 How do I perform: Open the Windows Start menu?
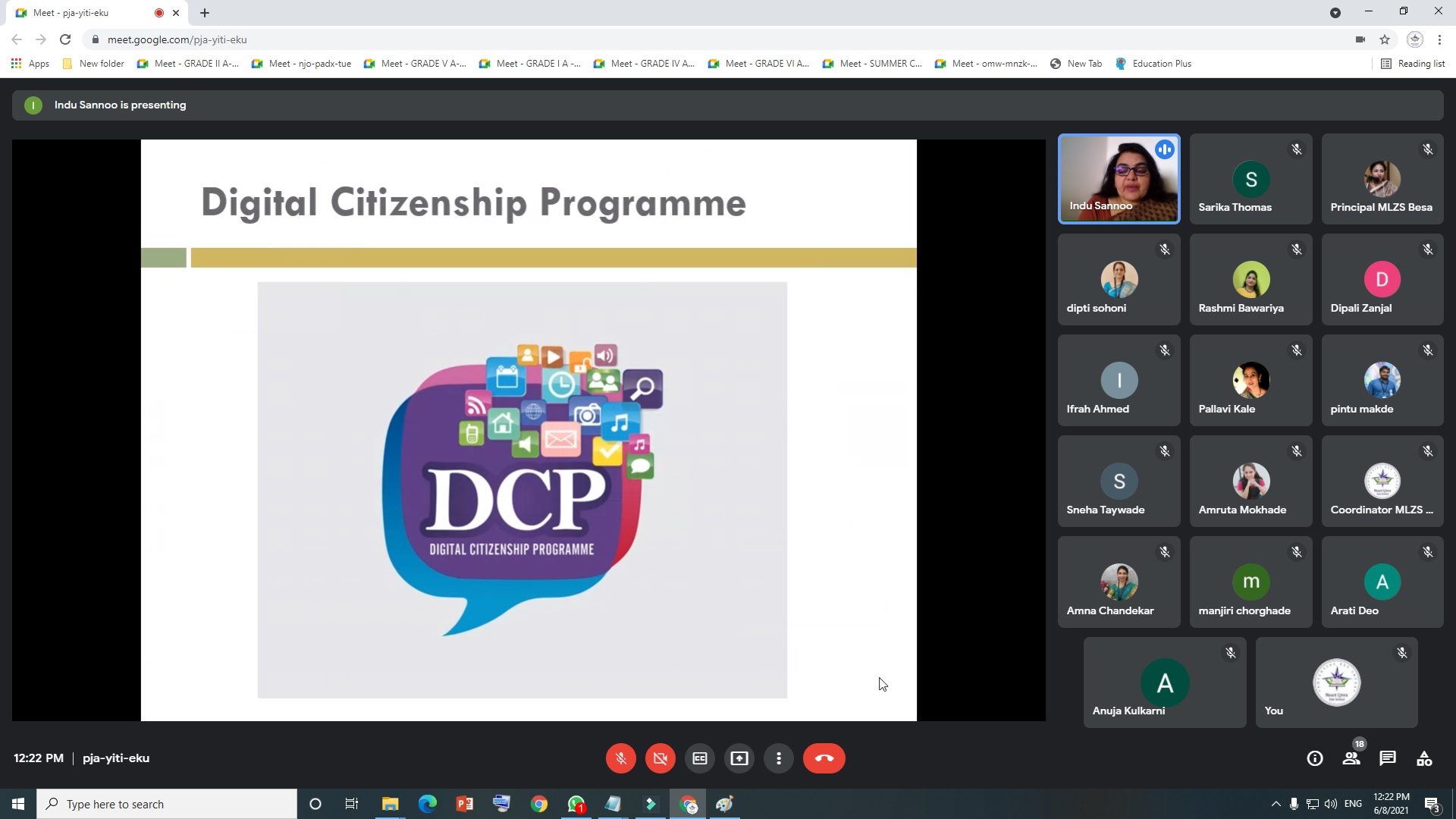pyautogui.click(x=18, y=804)
